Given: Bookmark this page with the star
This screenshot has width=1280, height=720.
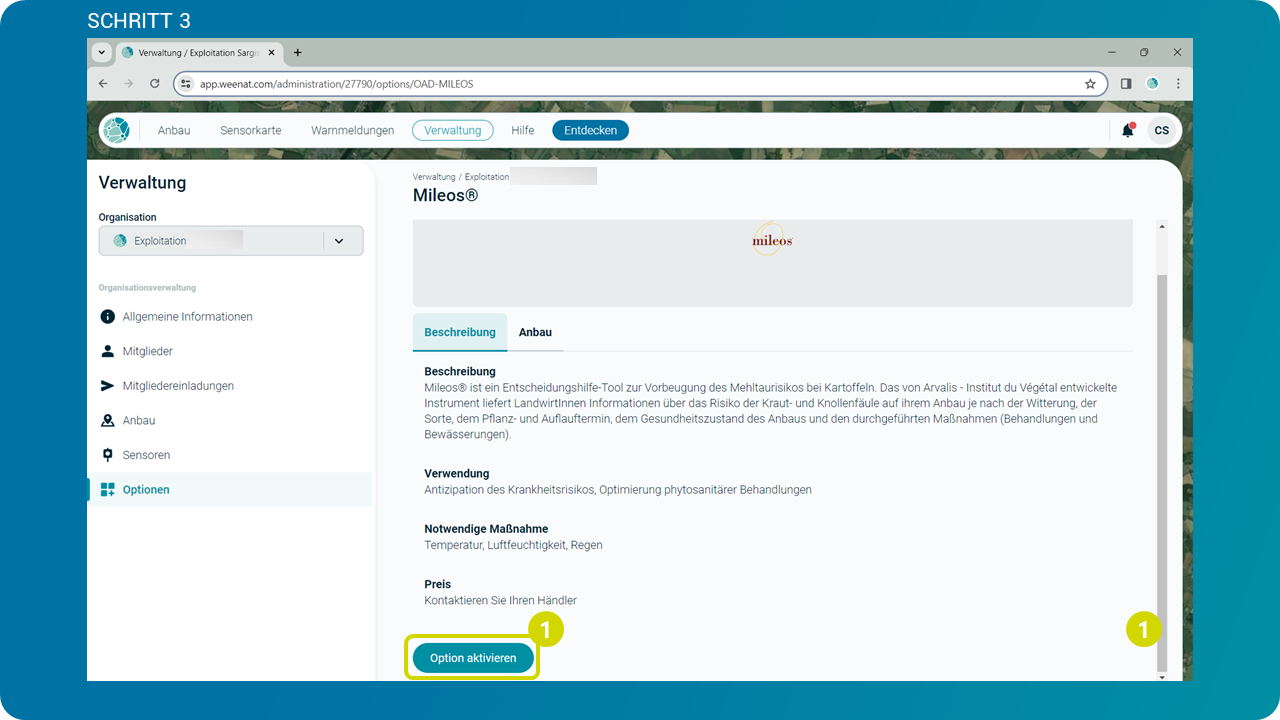Looking at the screenshot, I should pos(1090,84).
